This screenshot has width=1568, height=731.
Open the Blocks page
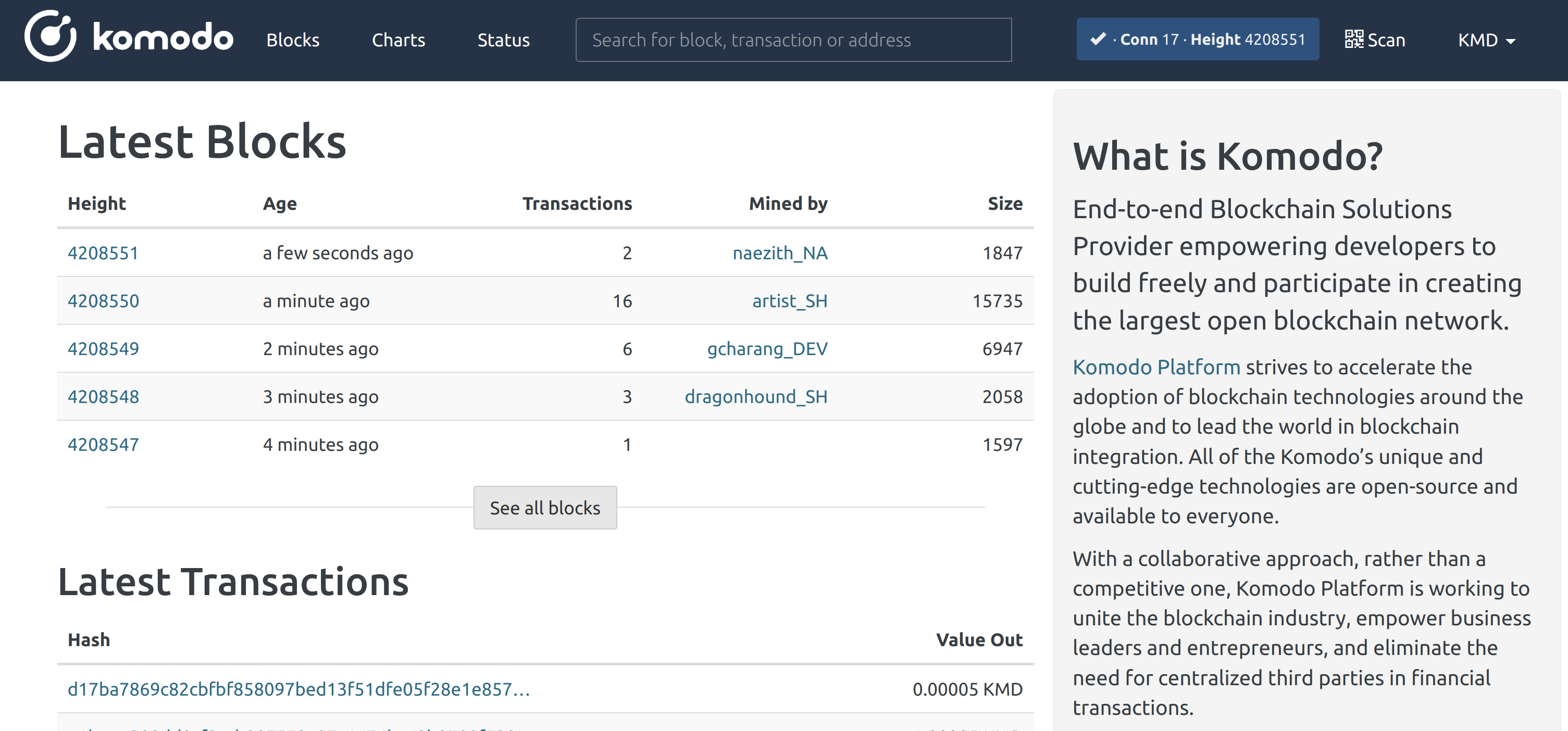(x=293, y=40)
